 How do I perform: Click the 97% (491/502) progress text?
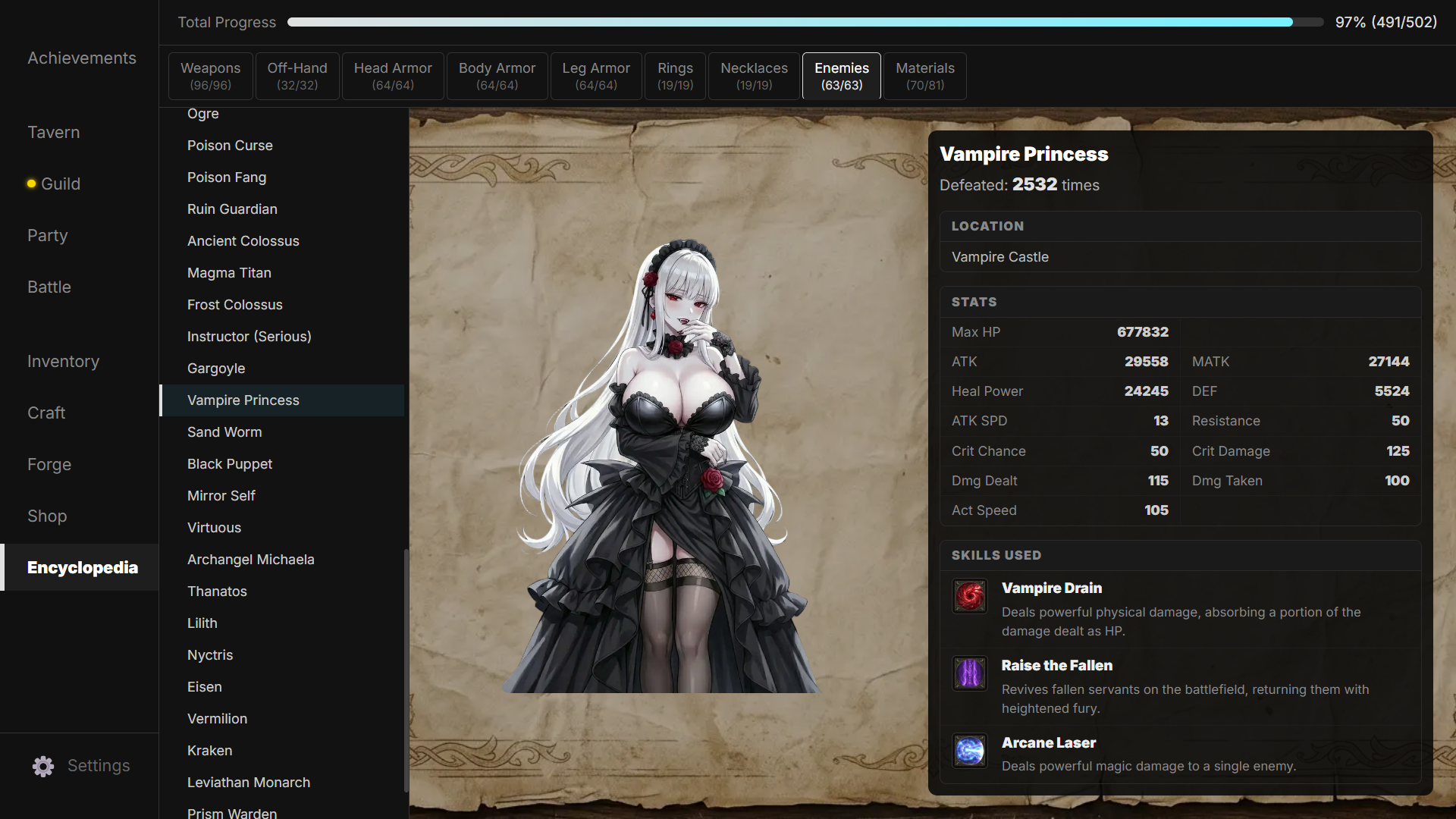pos(1386,22)
